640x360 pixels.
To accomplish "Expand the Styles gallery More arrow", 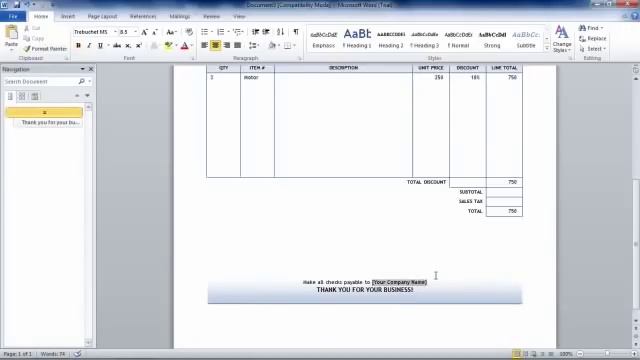I will click(x=547, y=48).
